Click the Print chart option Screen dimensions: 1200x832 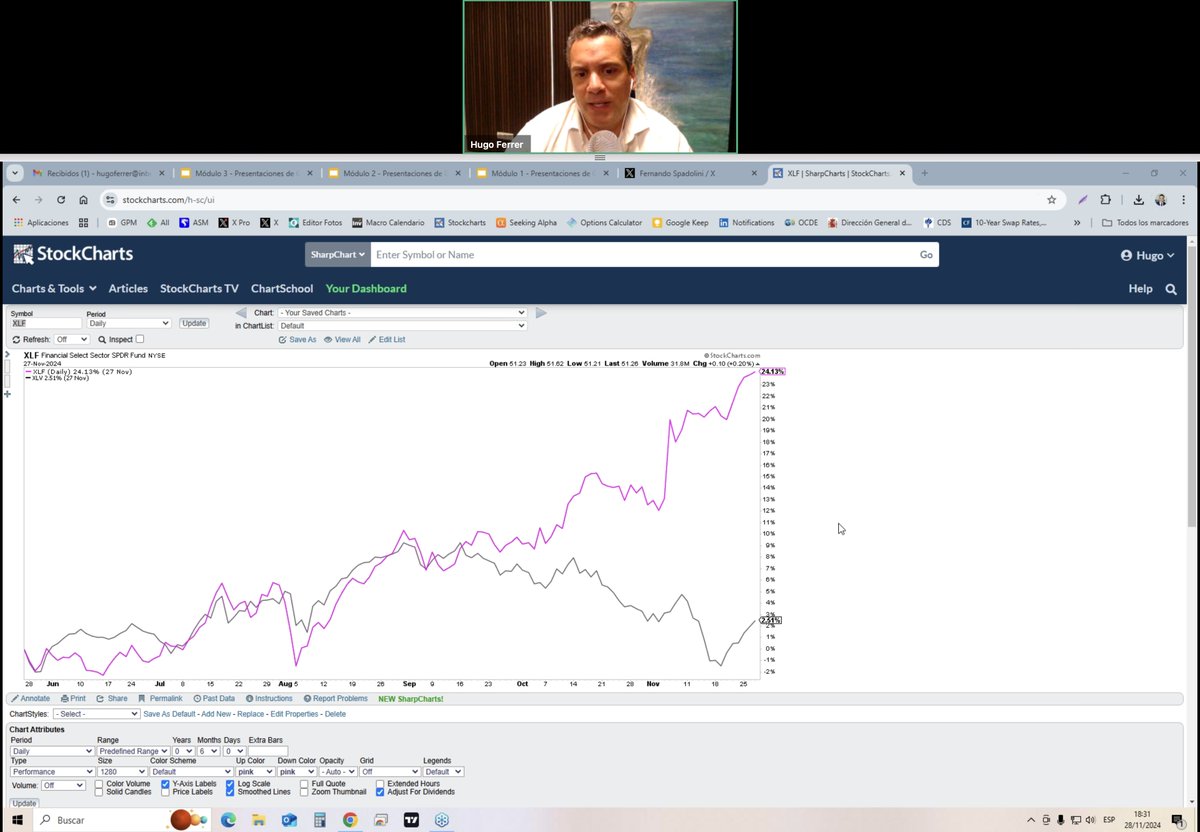coord(73,699)
